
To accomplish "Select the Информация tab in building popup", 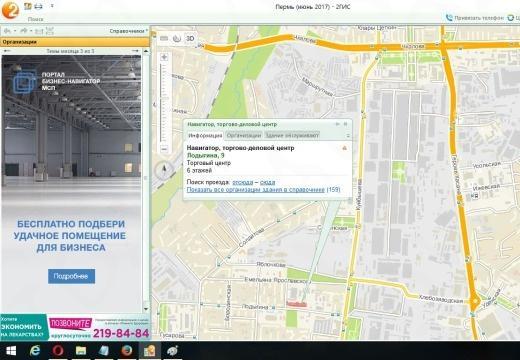I will tap(205, 135).
